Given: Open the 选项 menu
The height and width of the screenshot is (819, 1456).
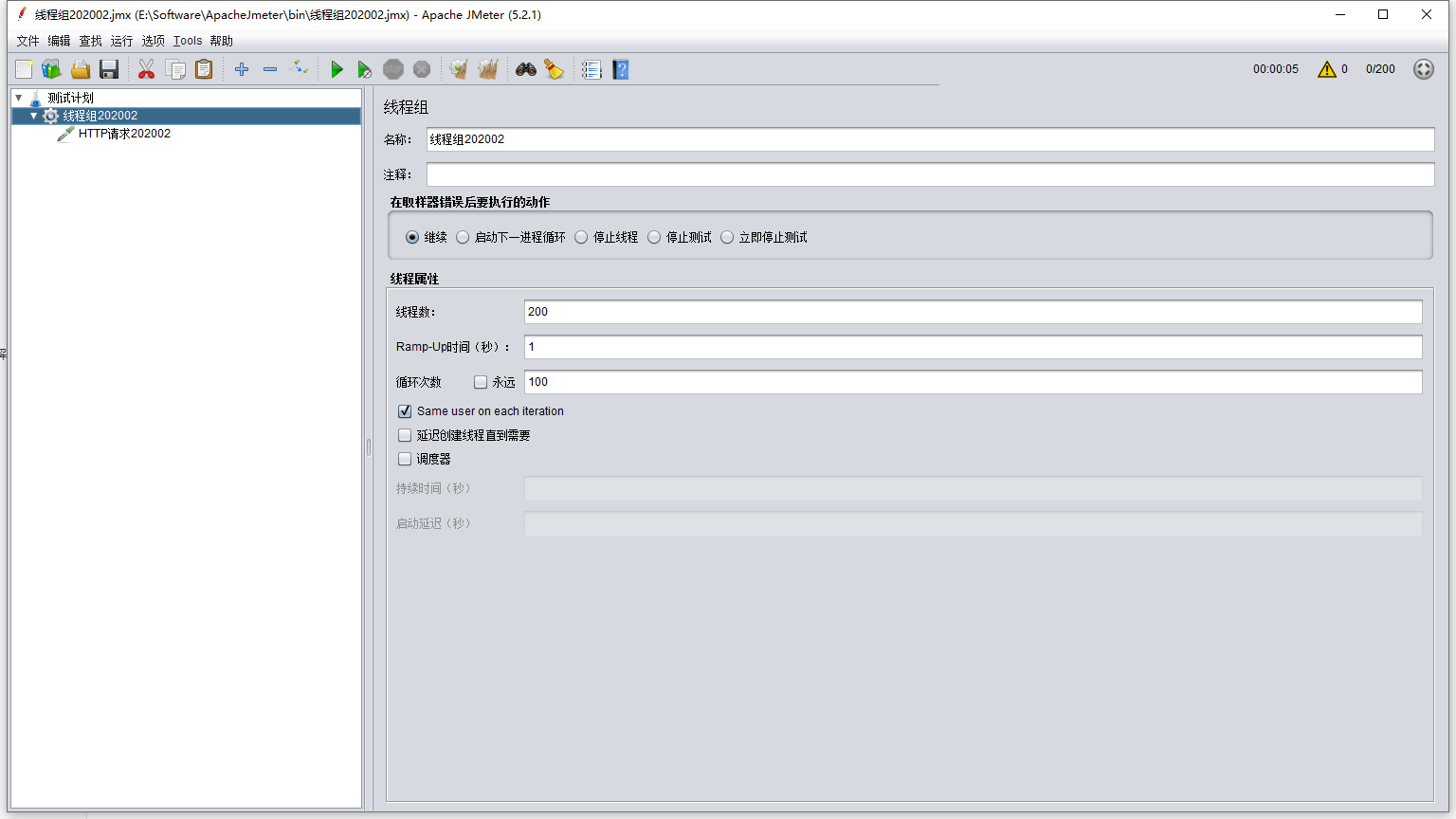Looking at the screenshot, I should pos(153,41).
